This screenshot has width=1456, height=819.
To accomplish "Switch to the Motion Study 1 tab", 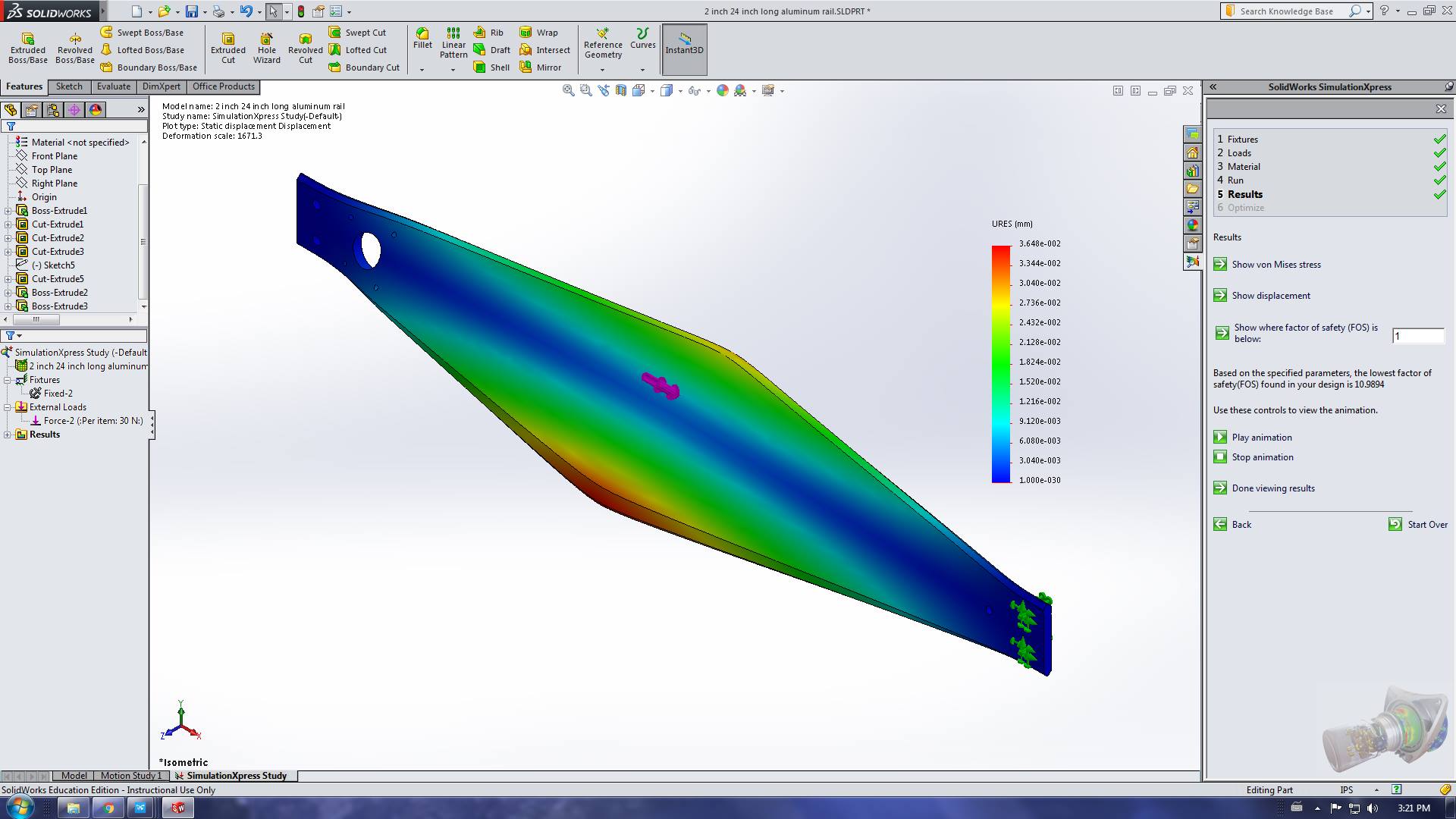I will click(x=130, y=776).
